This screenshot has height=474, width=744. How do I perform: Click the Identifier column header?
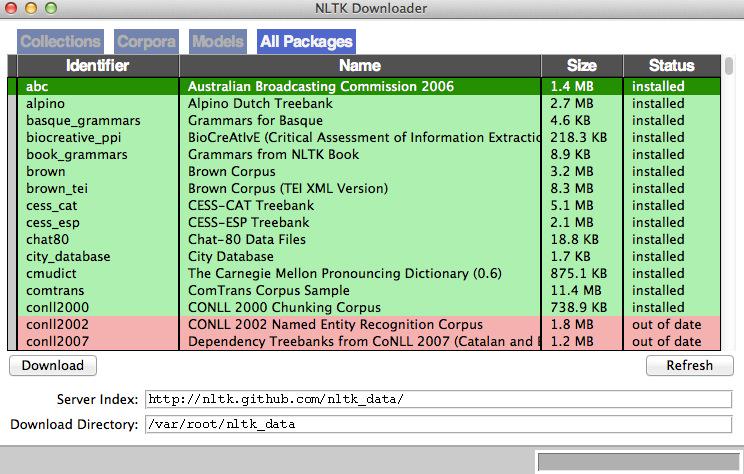point(98,65)
